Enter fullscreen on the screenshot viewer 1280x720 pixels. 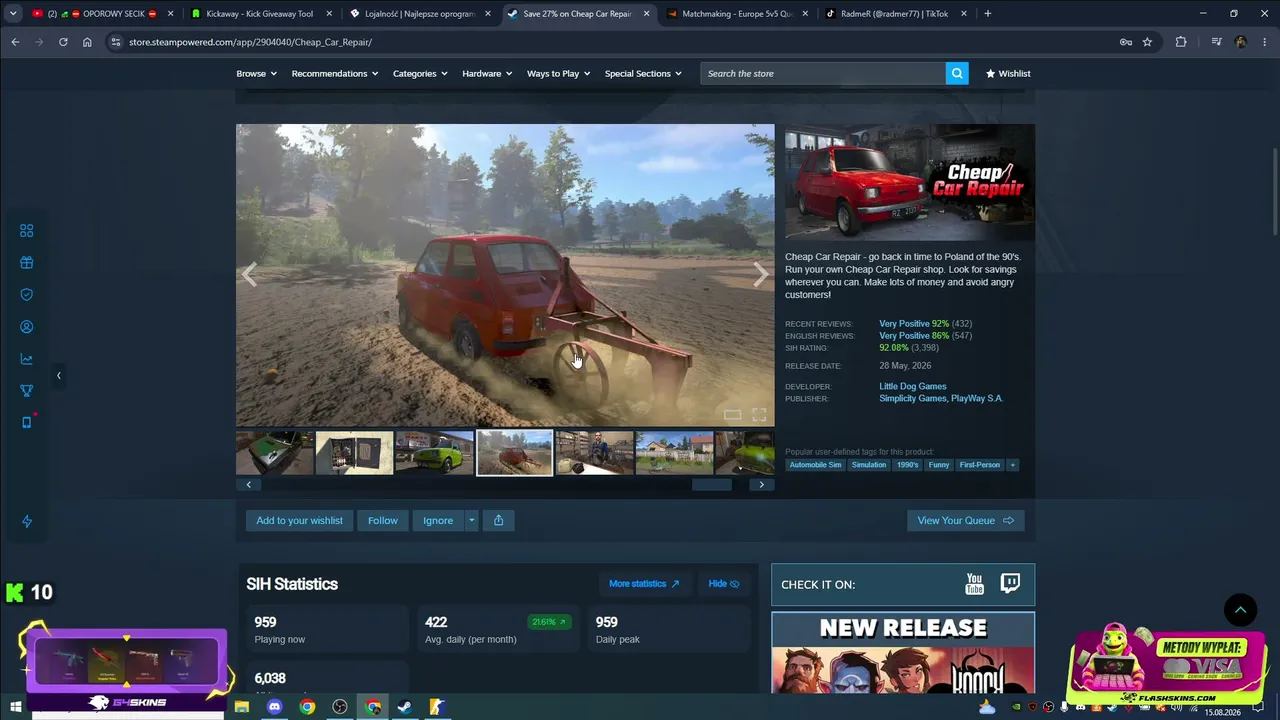point(759,415)
